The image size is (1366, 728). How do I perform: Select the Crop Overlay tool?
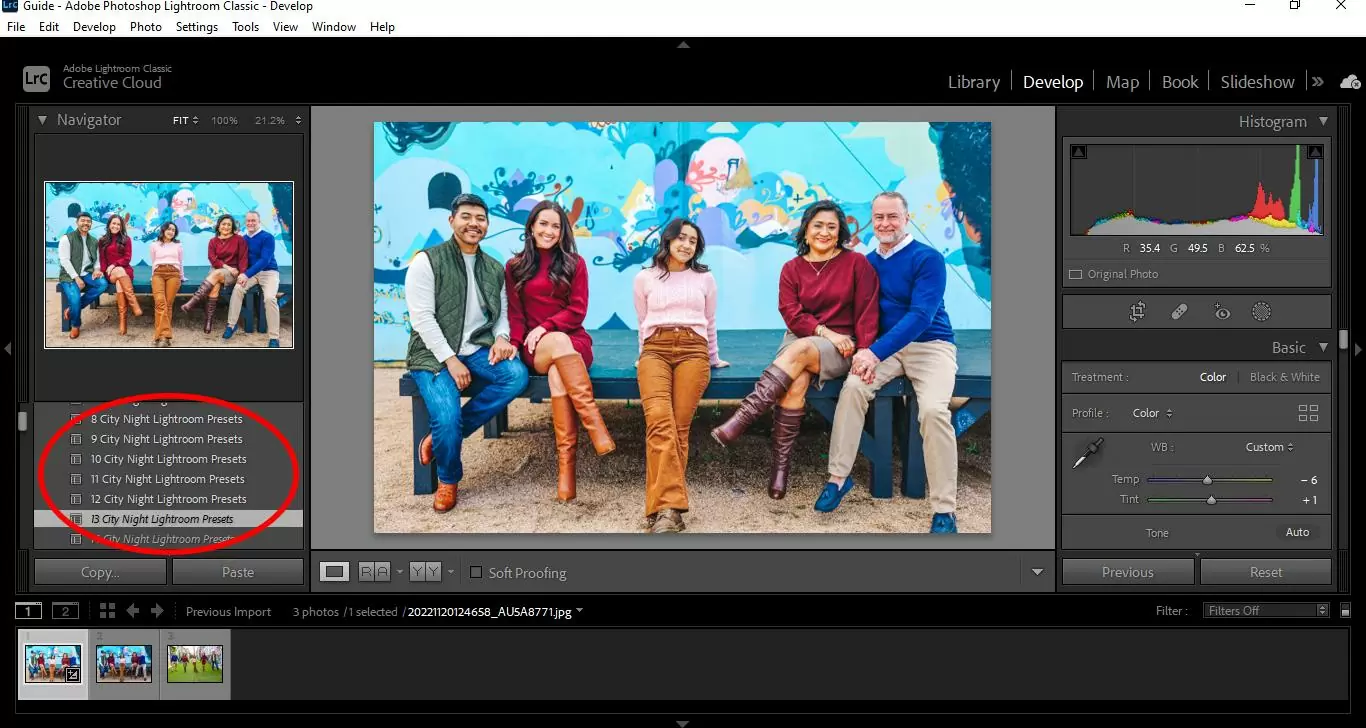point(1137,312)
